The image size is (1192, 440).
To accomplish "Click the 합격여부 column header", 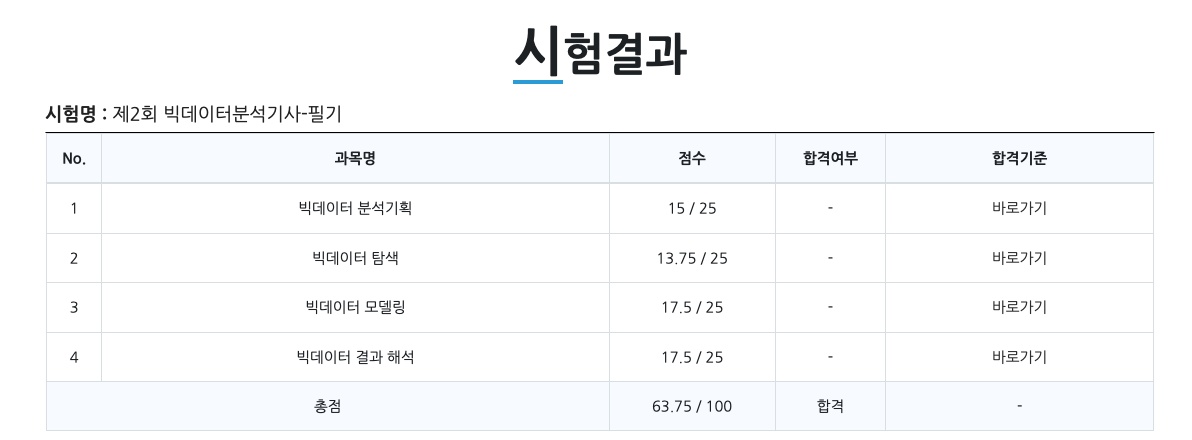I will [830, 158].
